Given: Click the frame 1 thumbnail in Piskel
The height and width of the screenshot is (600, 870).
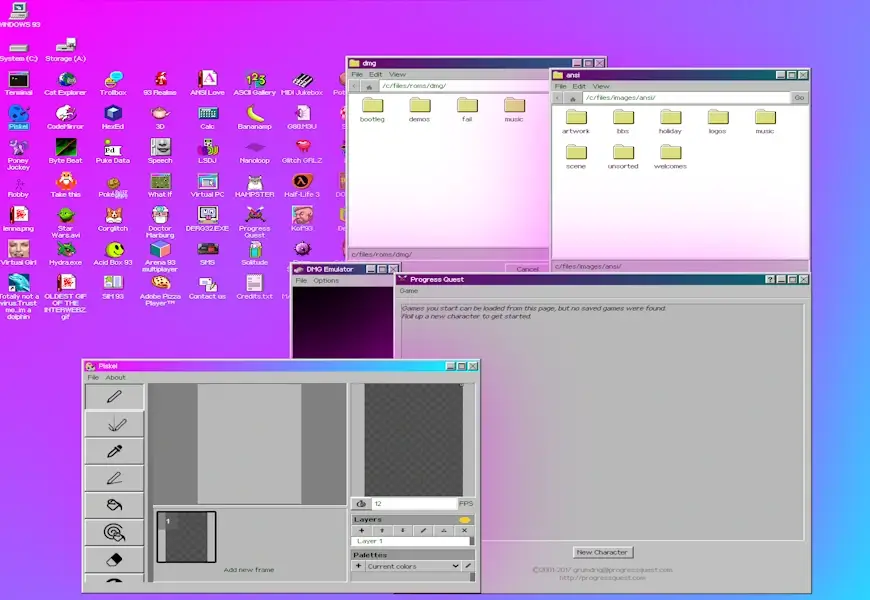Looking at the screenshot, I should [186, 536].
